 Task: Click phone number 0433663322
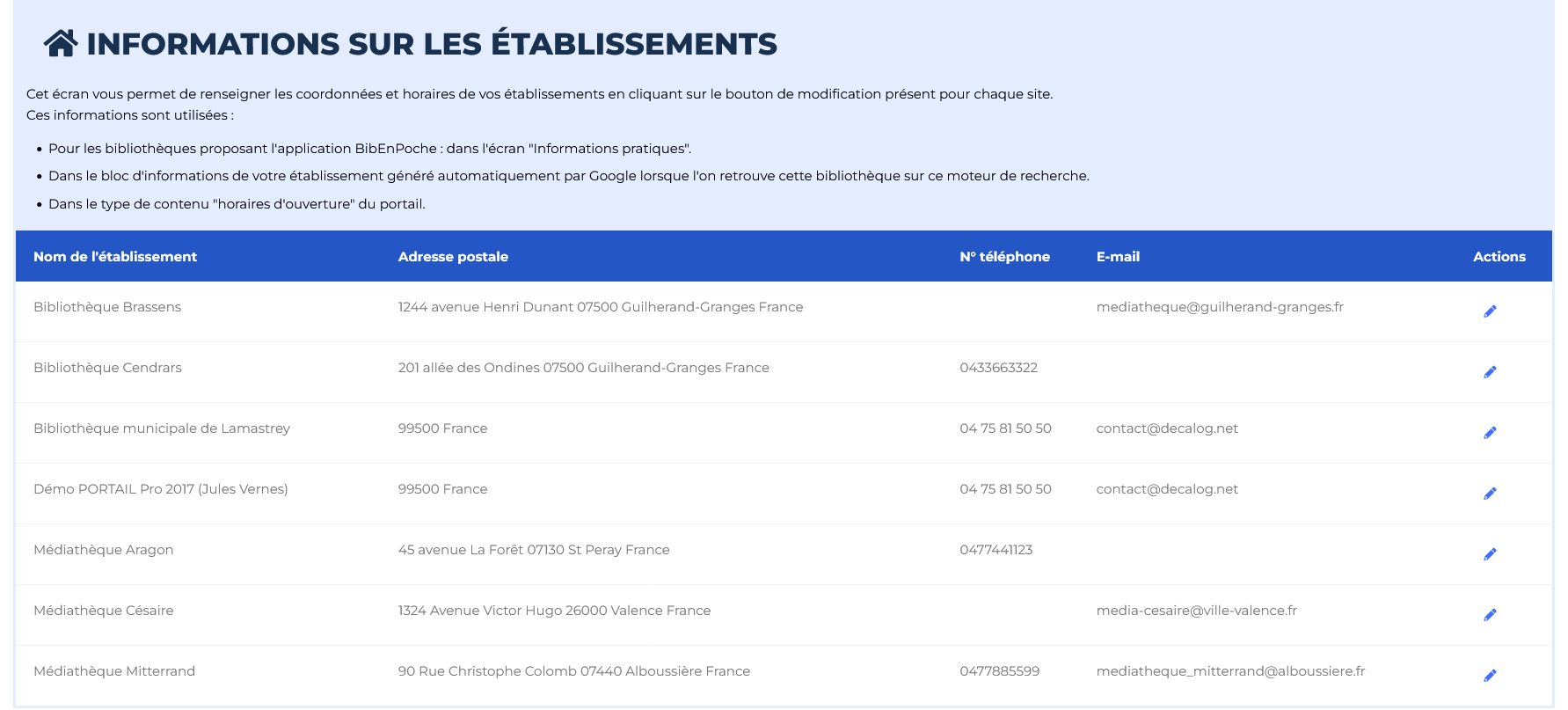point(998,368)
